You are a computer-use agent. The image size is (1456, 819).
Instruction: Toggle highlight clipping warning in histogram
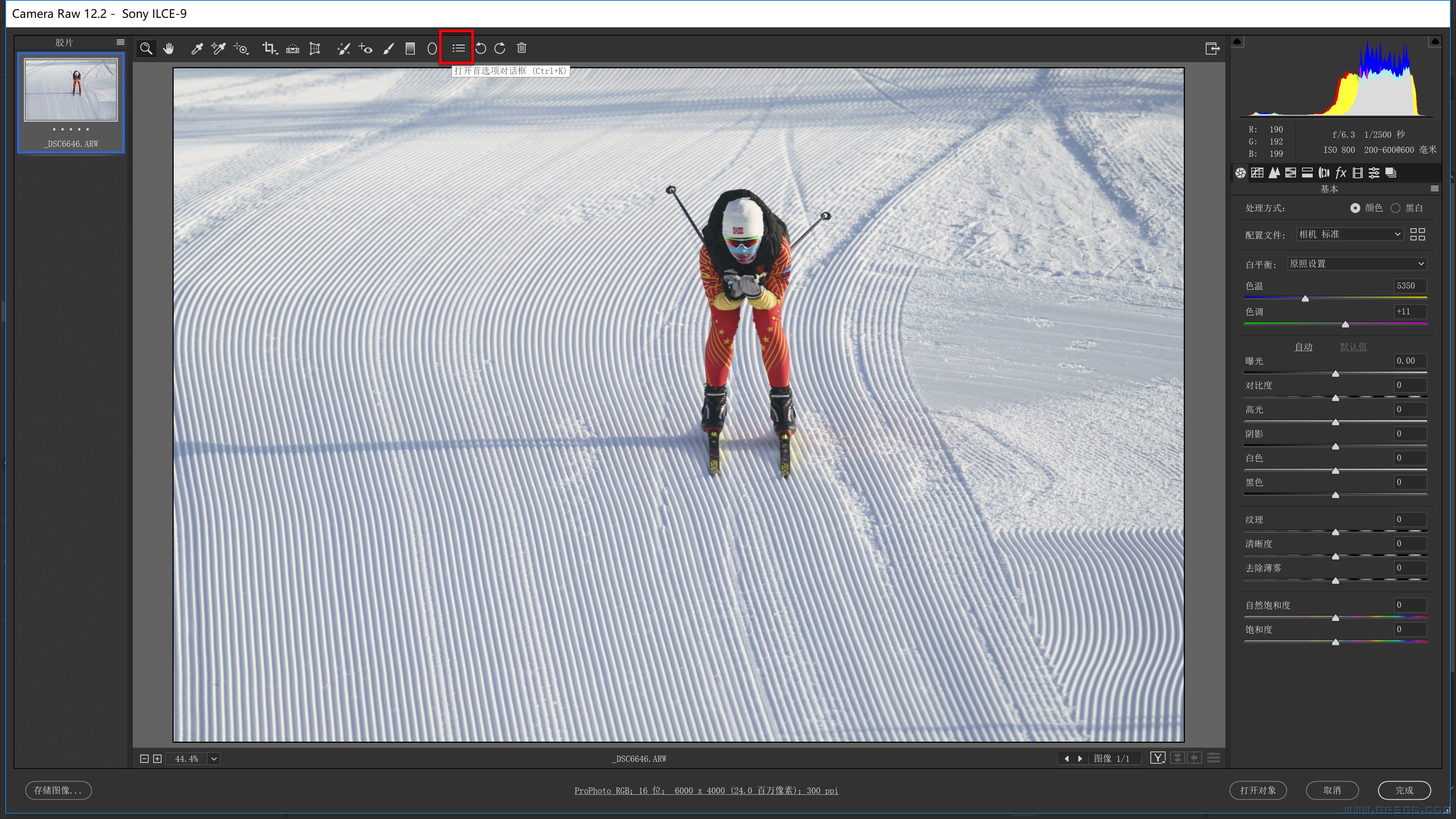[1434, 41]
